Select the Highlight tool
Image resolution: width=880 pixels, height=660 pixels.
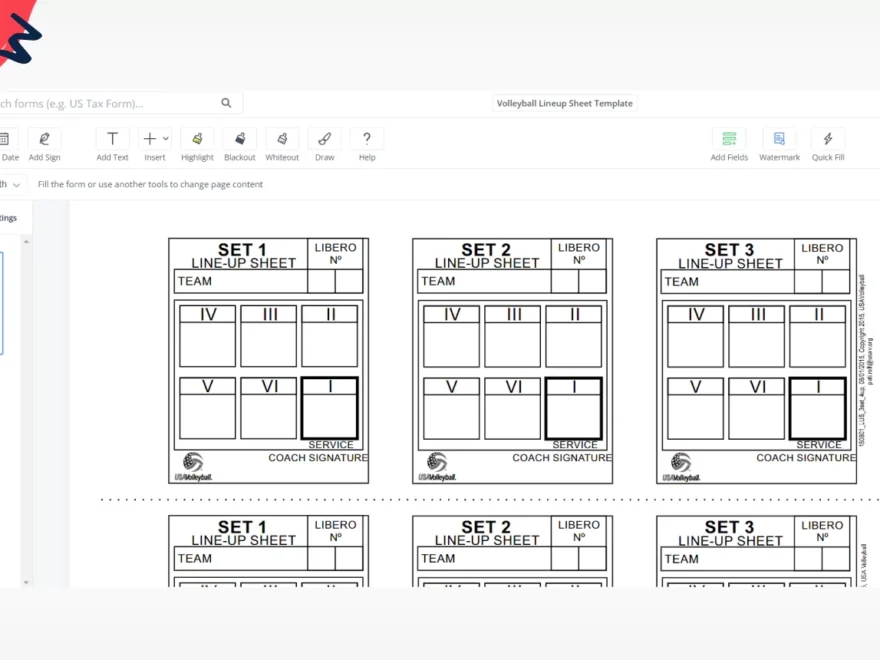tap(197, 145)
